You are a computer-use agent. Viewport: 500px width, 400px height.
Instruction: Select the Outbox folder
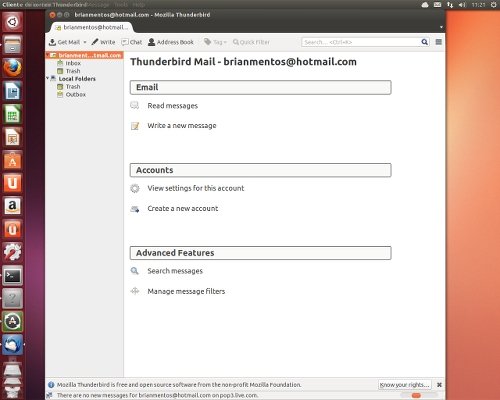click(76, 94)
